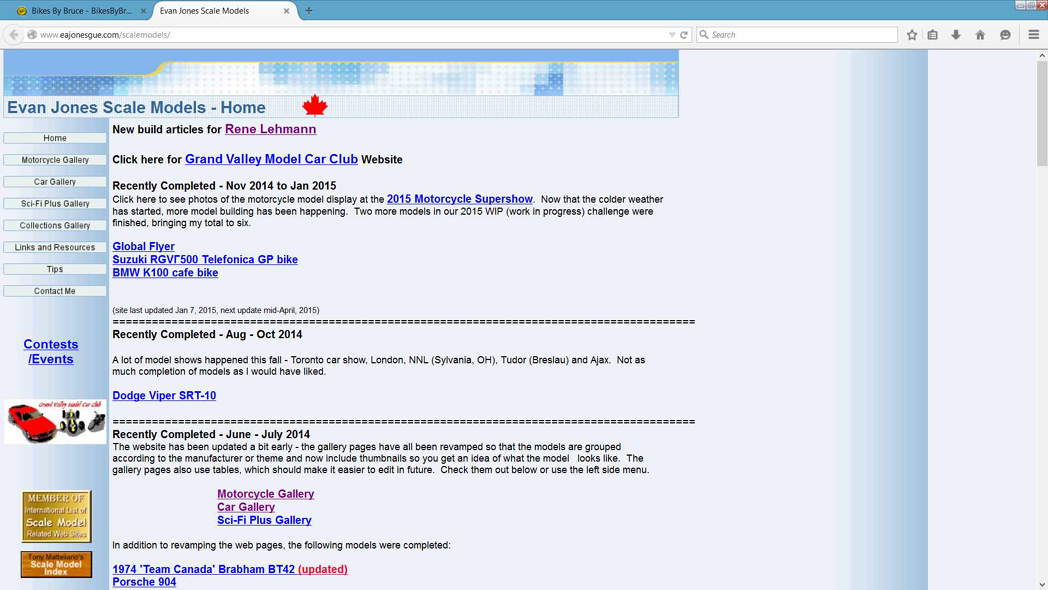Open the bookmarks list icon
Viewport: 1048px width, 590px height.
tap(933, 35)
